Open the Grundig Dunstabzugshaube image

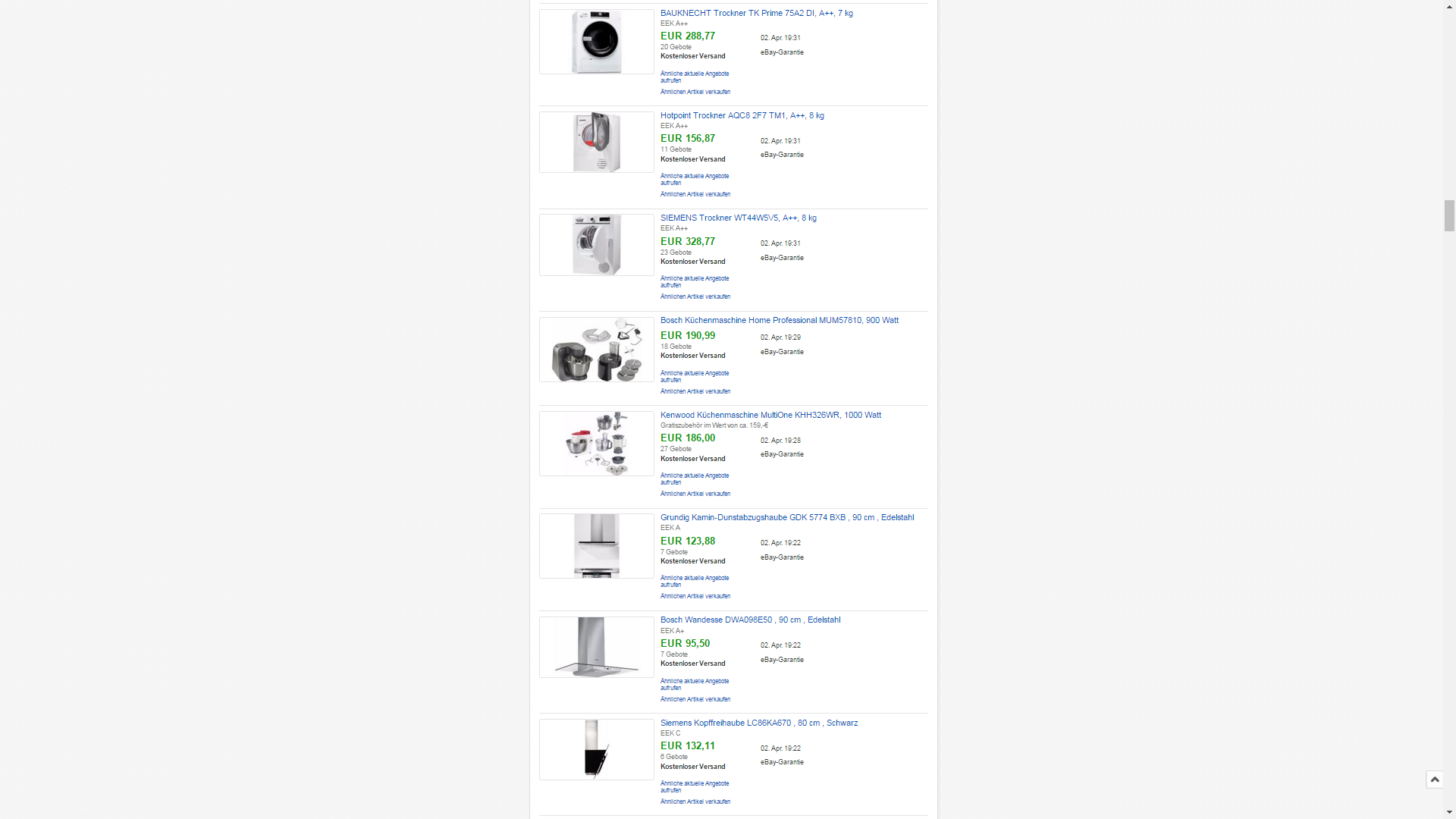click(x=597, y=546)
